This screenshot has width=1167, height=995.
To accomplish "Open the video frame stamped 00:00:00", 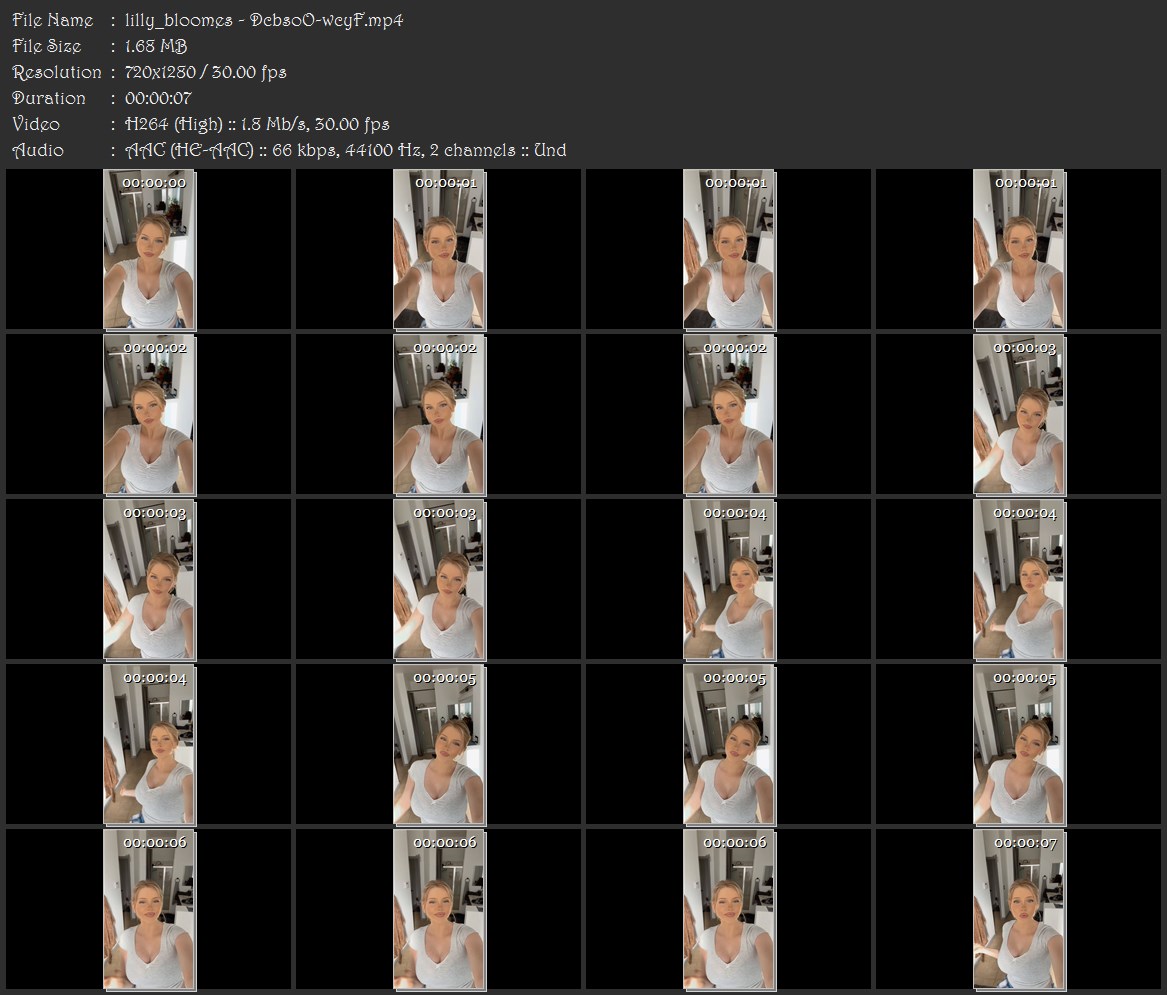I will click(150, 249).
